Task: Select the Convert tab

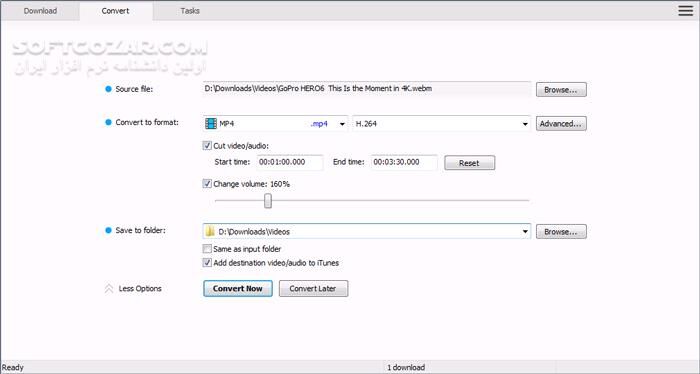Action: tap(115, 11)
